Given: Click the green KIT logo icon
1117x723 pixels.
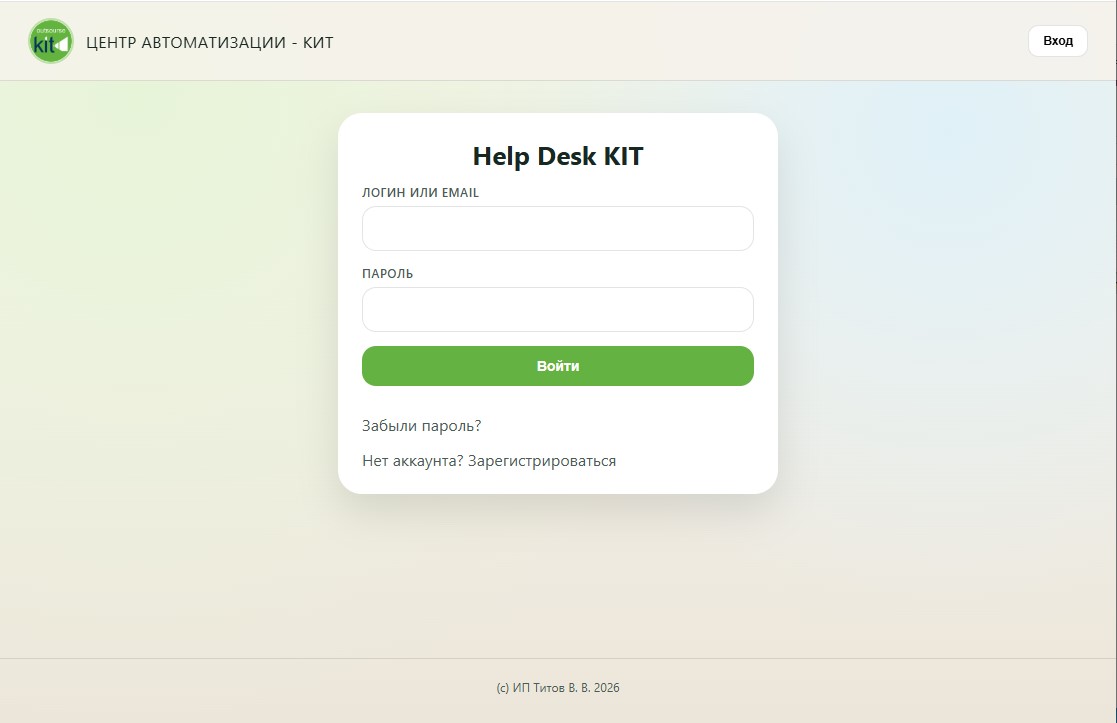Looking at the screenshot, I should coord(51,41).
